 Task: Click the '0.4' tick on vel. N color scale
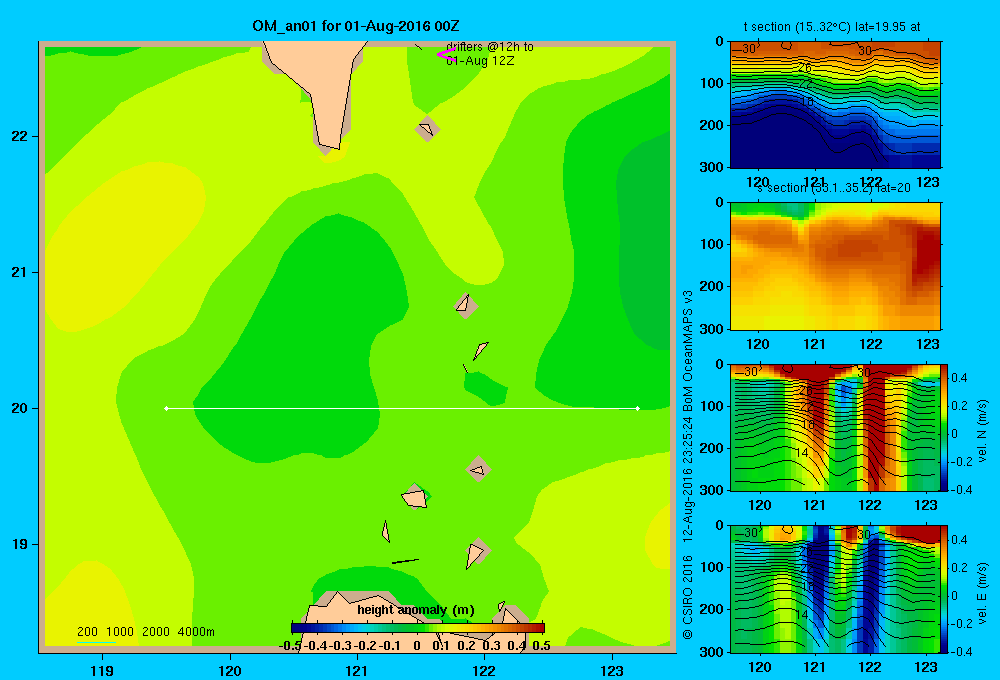tap(960, 378)
